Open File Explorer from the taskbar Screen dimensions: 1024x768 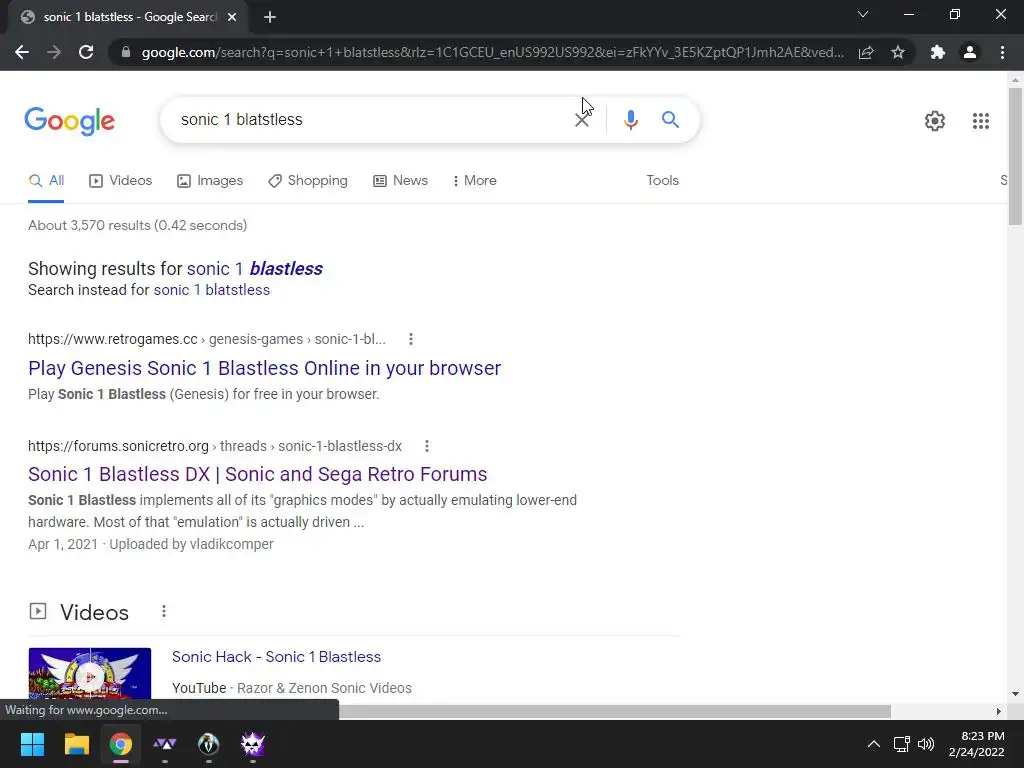click(76, 744)
